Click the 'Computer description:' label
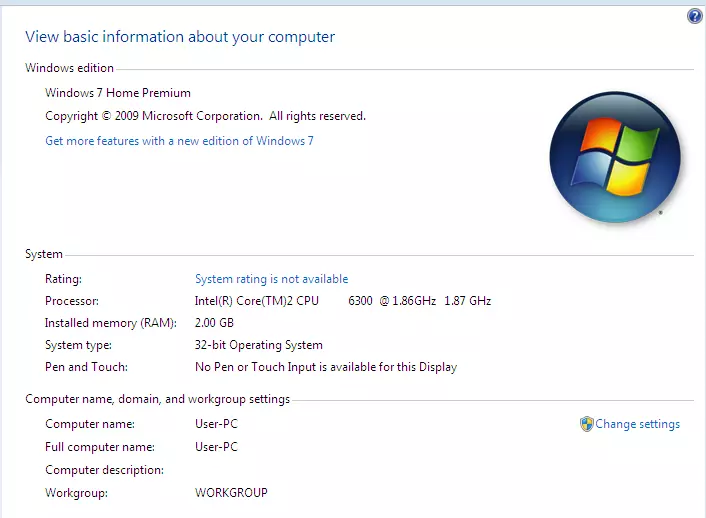The height and width of the screenshot is (518, 706). (x=104, y=470)
